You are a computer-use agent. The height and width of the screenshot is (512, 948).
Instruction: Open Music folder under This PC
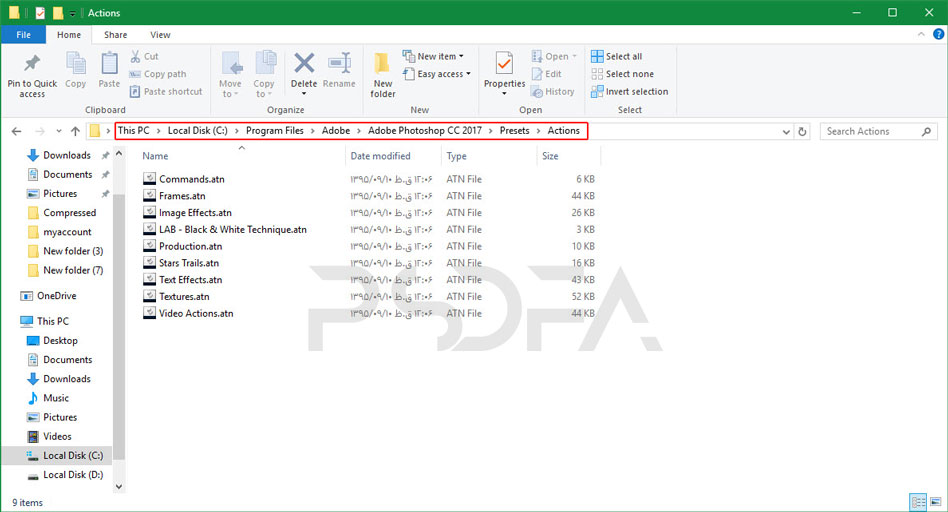click(x=56, y=398)
